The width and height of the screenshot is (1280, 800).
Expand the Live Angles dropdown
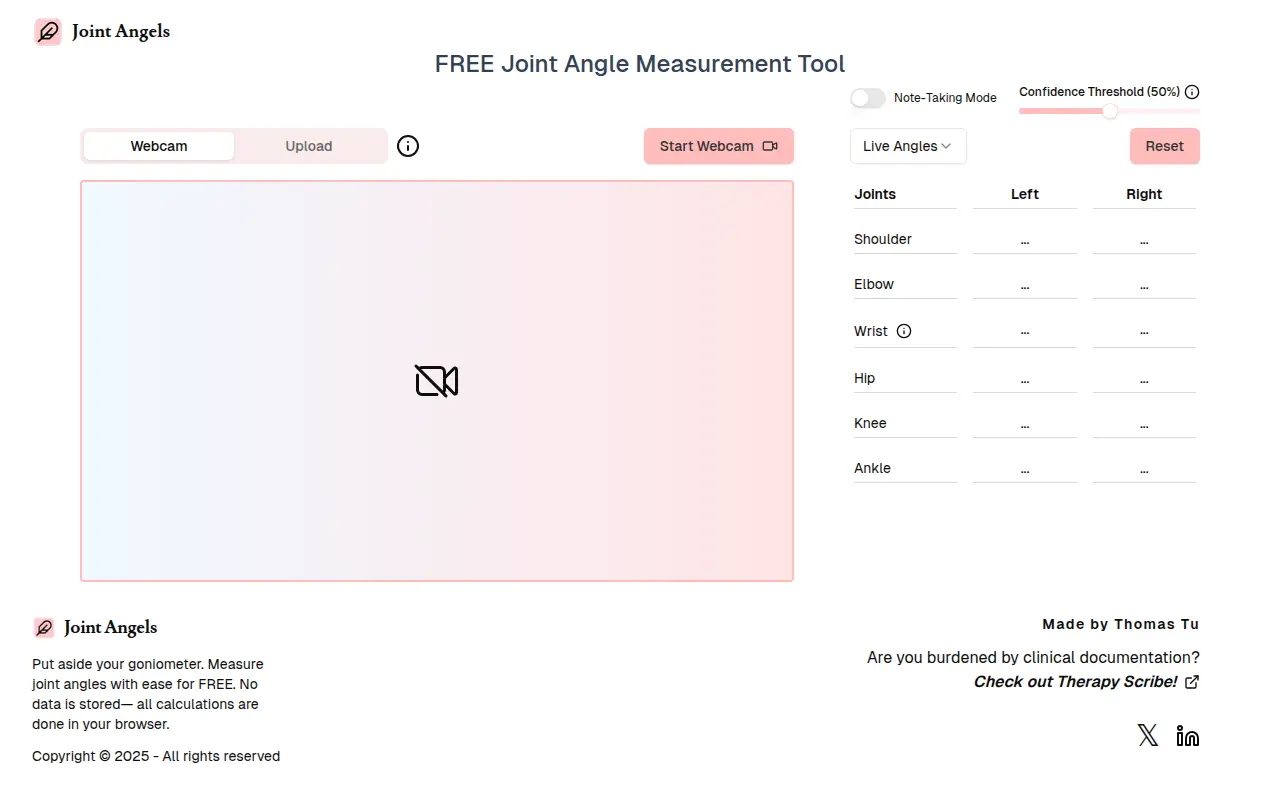click(x=908, y=146)
